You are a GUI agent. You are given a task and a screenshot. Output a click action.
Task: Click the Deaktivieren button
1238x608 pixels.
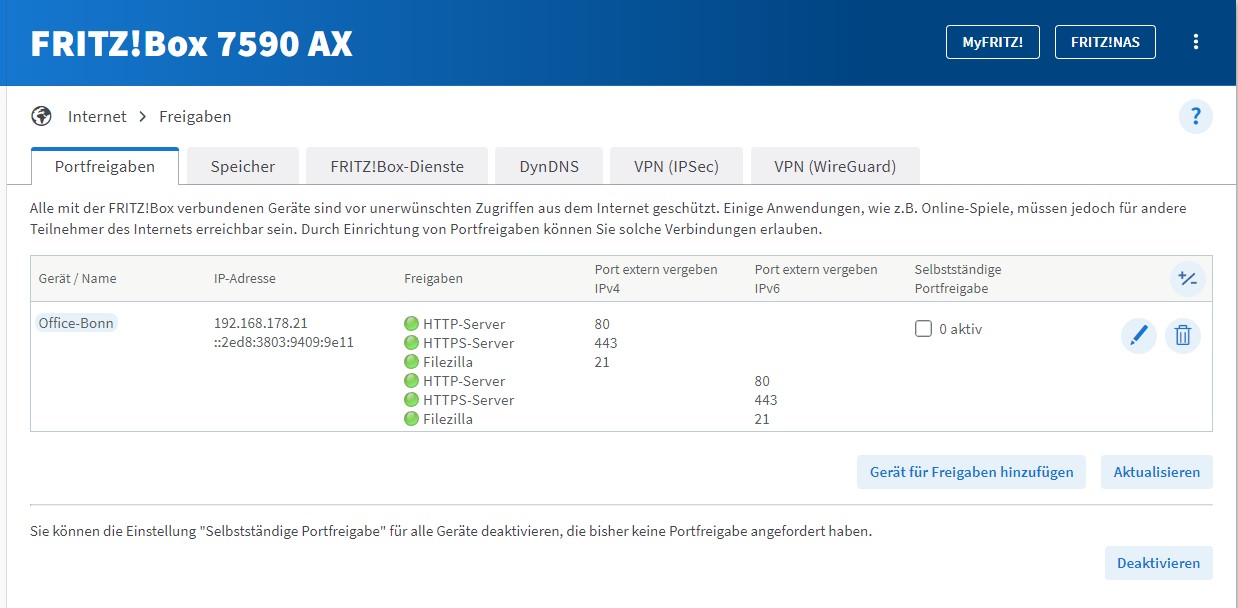[x=1159, y=563]
